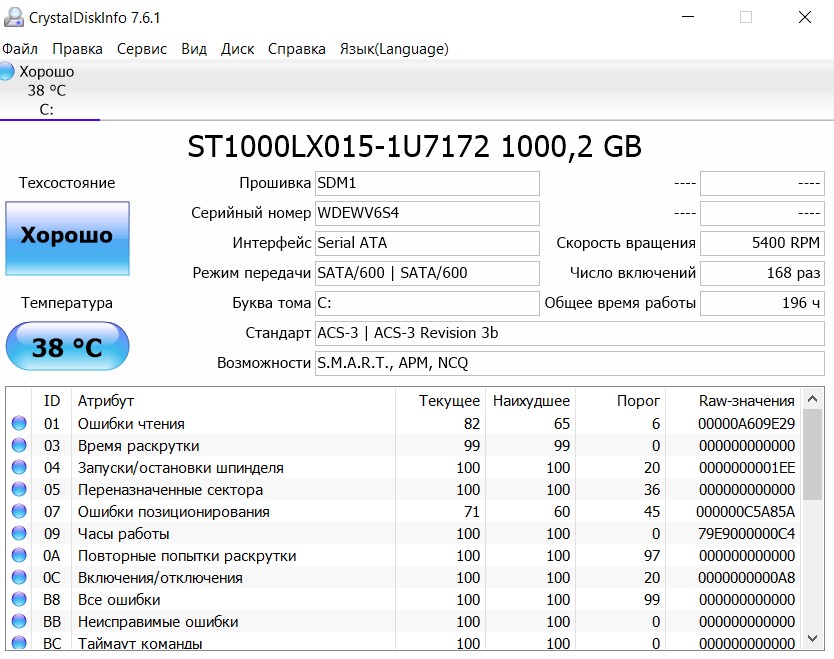
Task: Click the Порог column header
Action: [620, 401]
